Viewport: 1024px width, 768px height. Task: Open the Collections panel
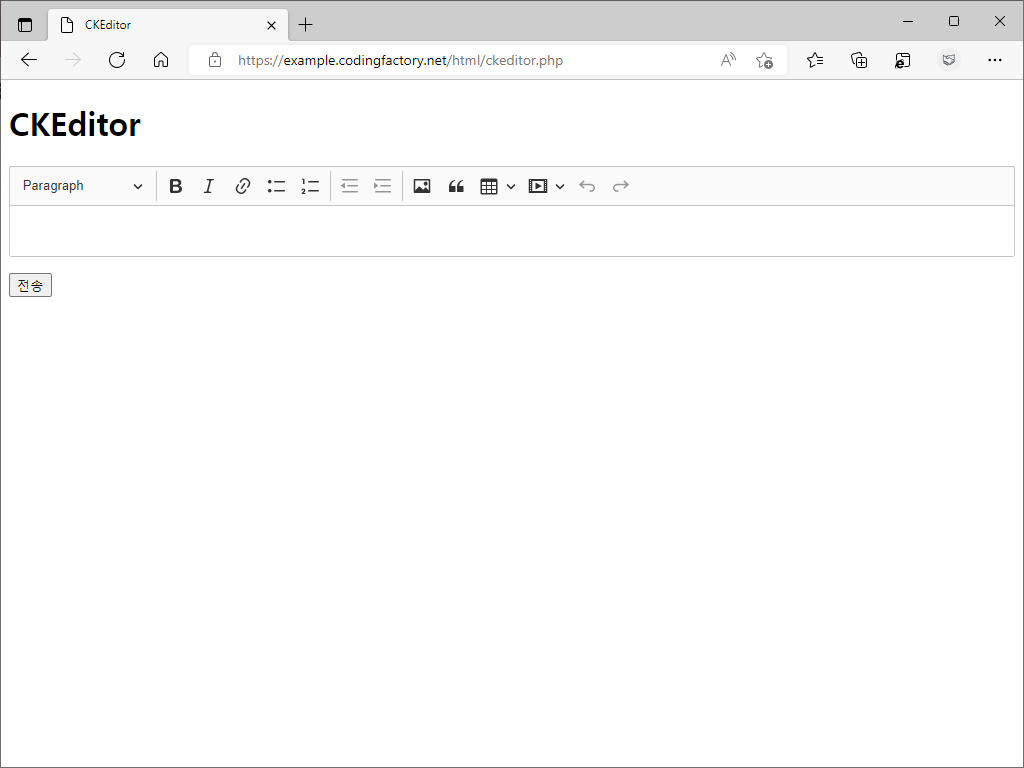click(859, 60)
